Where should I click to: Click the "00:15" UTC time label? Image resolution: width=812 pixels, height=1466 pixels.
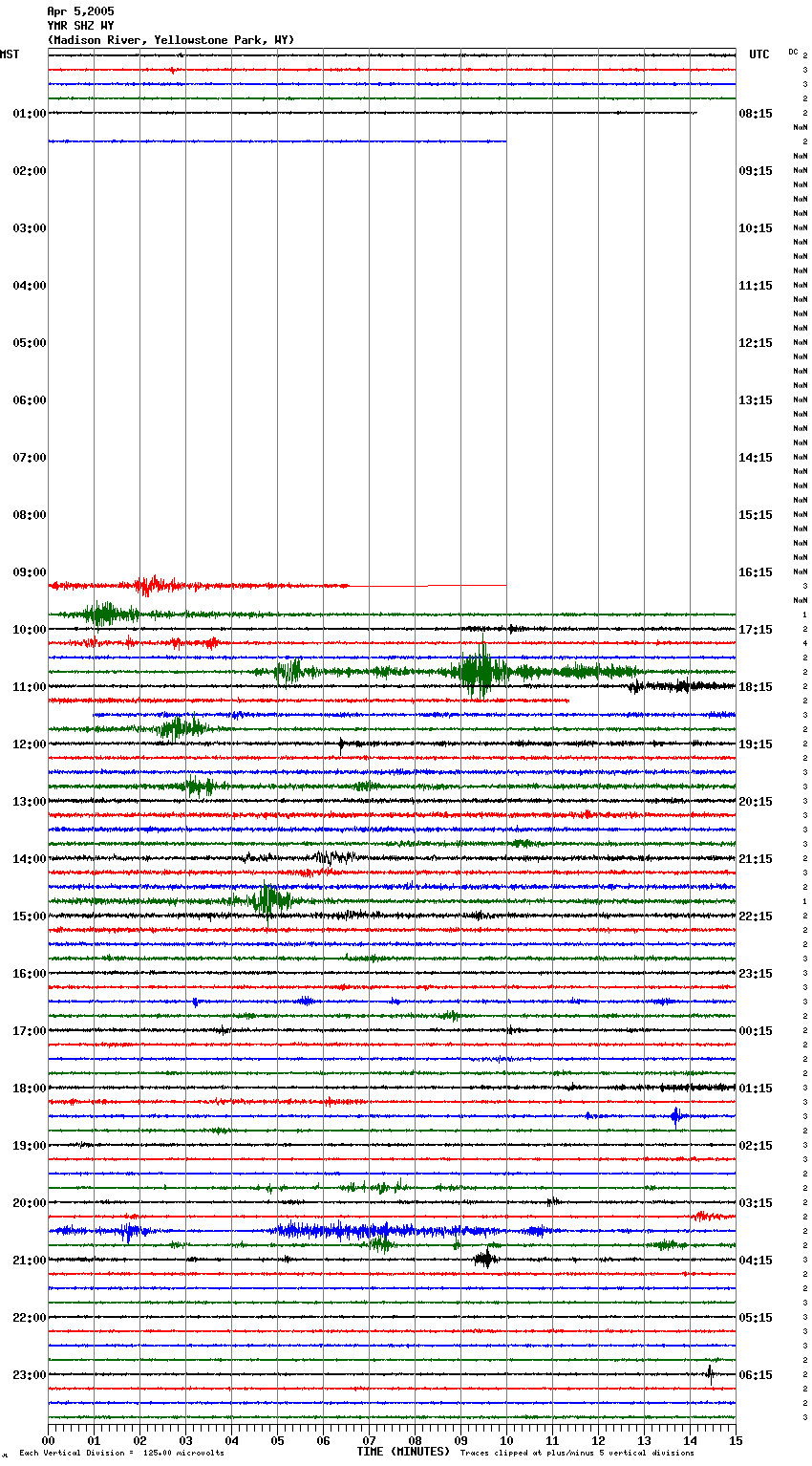[x=756, y=1031]
